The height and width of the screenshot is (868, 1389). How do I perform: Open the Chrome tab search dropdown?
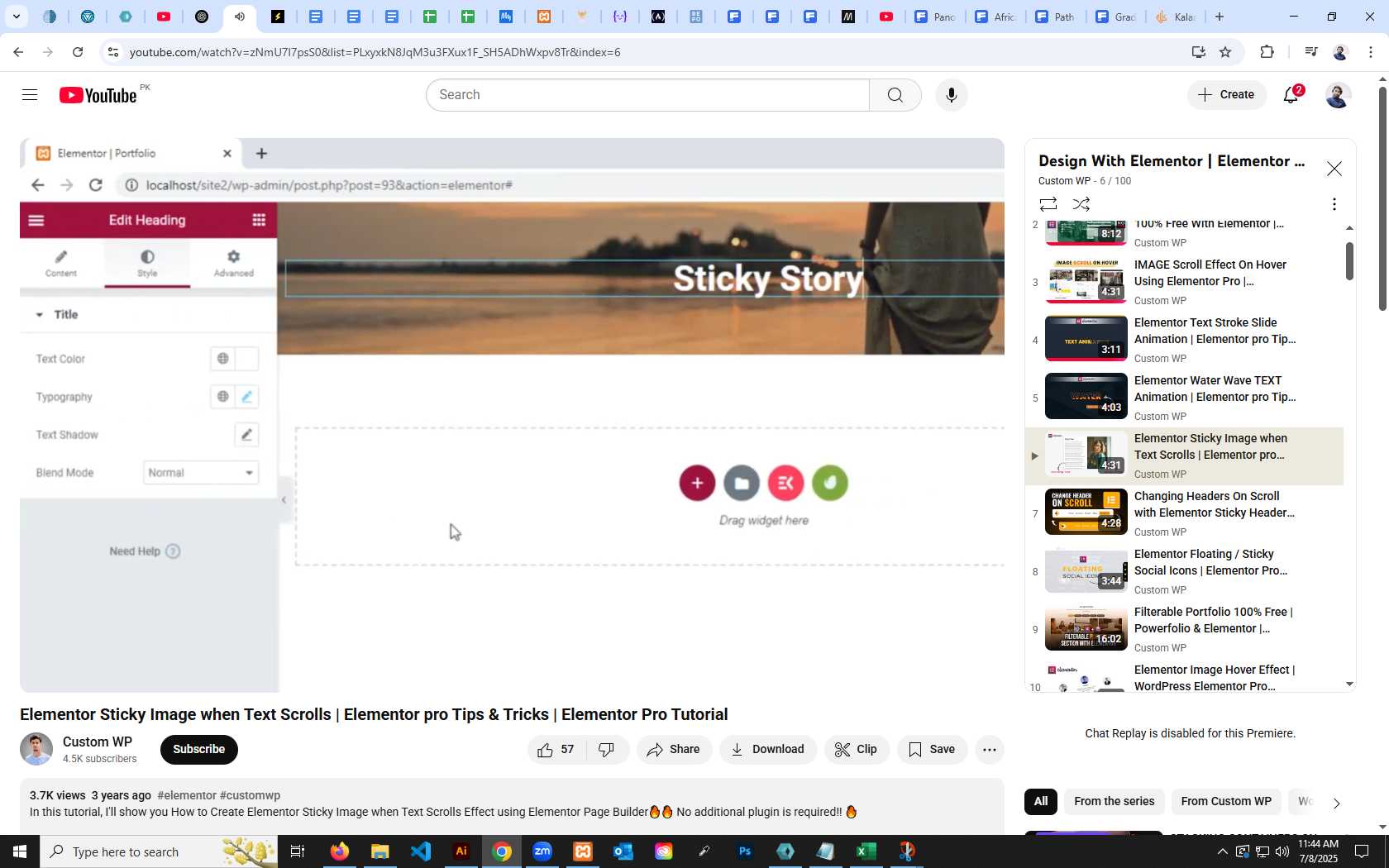[x=16, y=17]
